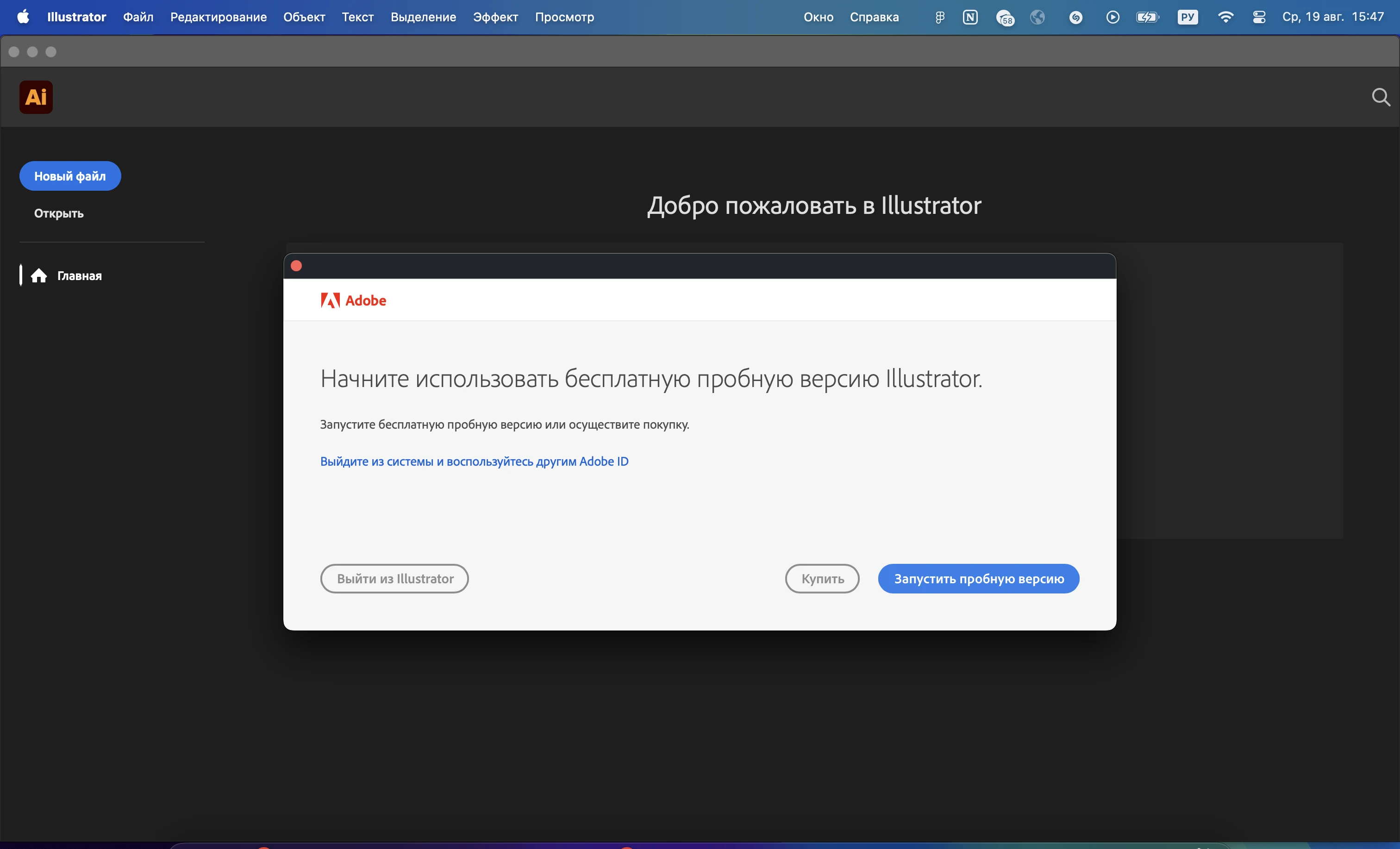Open the Окно menu
Image resolution: width=1400 pixels, height=849 pixels.
click(x=819, y=17)
